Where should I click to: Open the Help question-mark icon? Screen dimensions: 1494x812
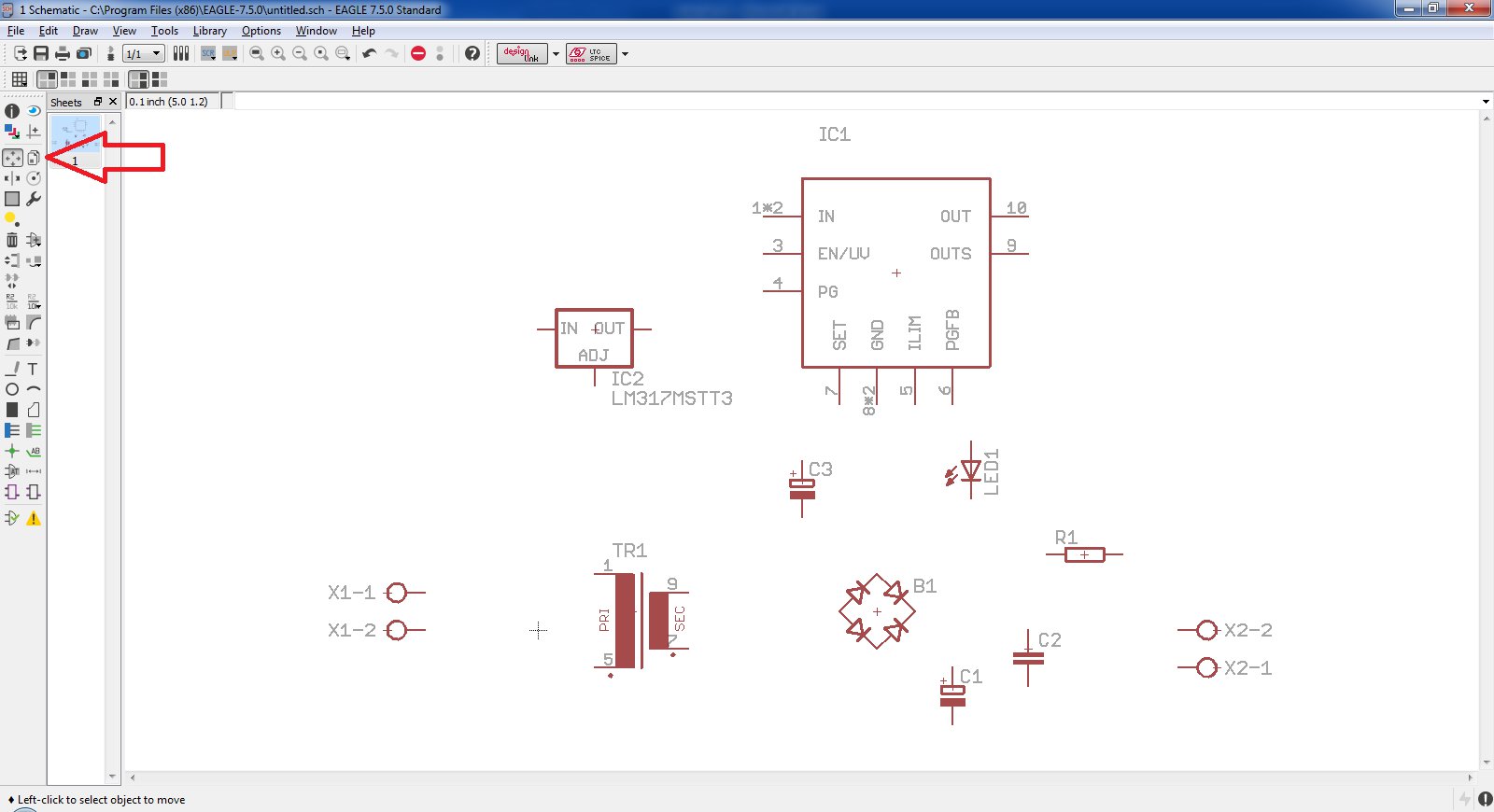472,53
